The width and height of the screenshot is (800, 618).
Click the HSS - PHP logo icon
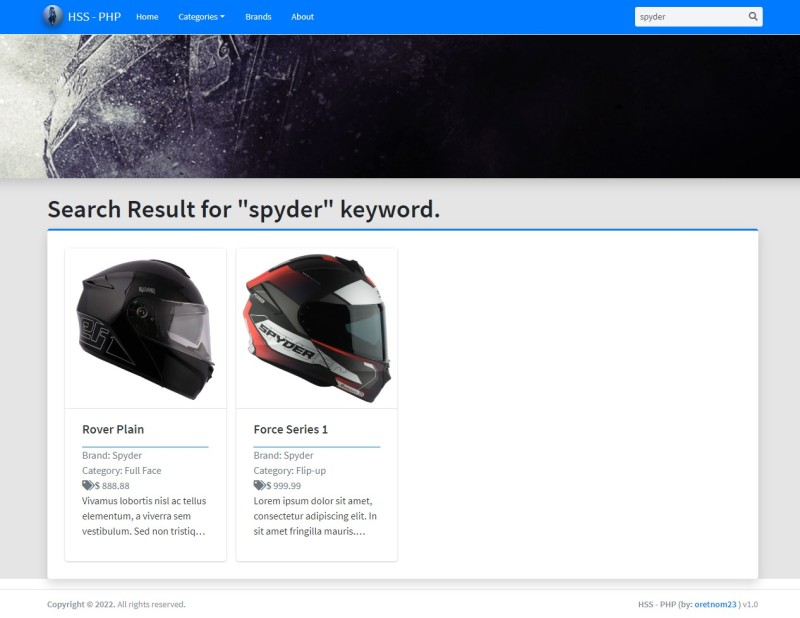52,16
